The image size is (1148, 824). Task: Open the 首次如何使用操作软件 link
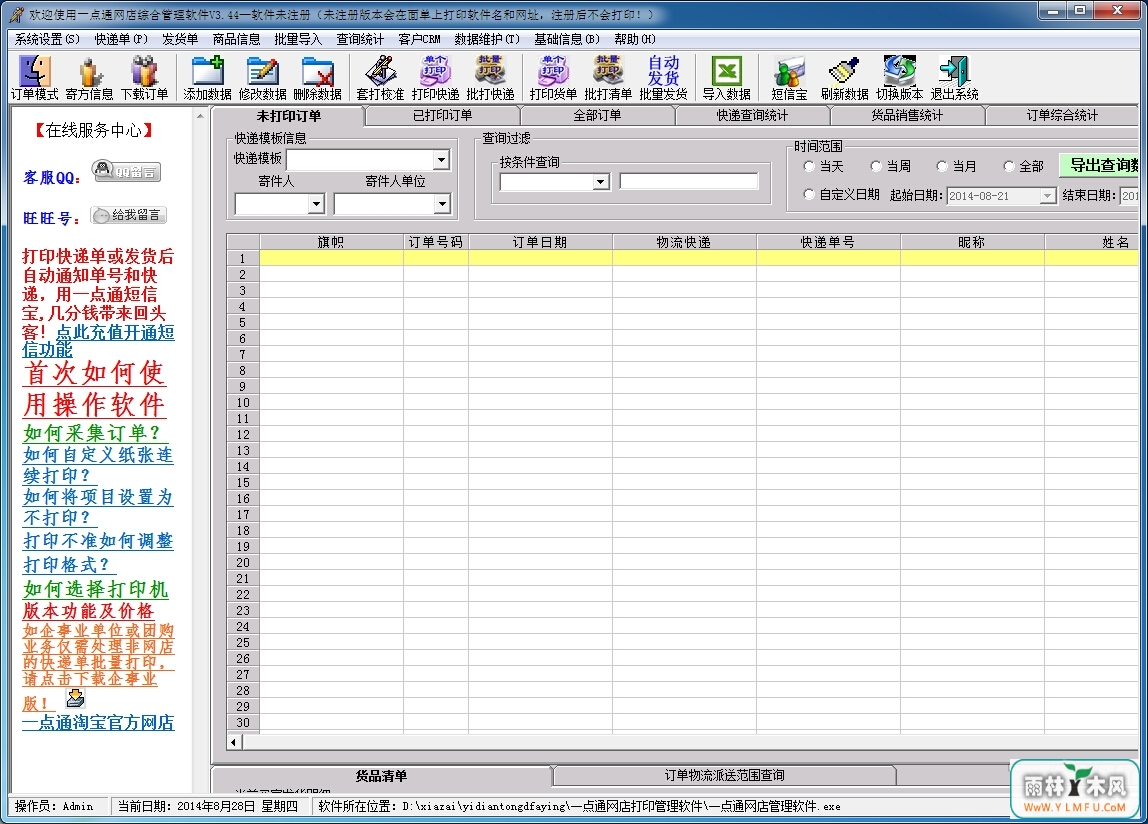[94, 389]
